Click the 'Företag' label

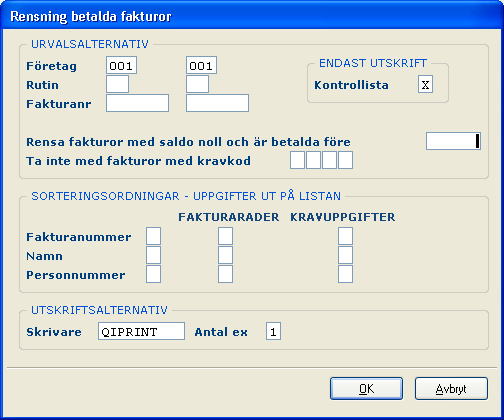tap(51, 66)
